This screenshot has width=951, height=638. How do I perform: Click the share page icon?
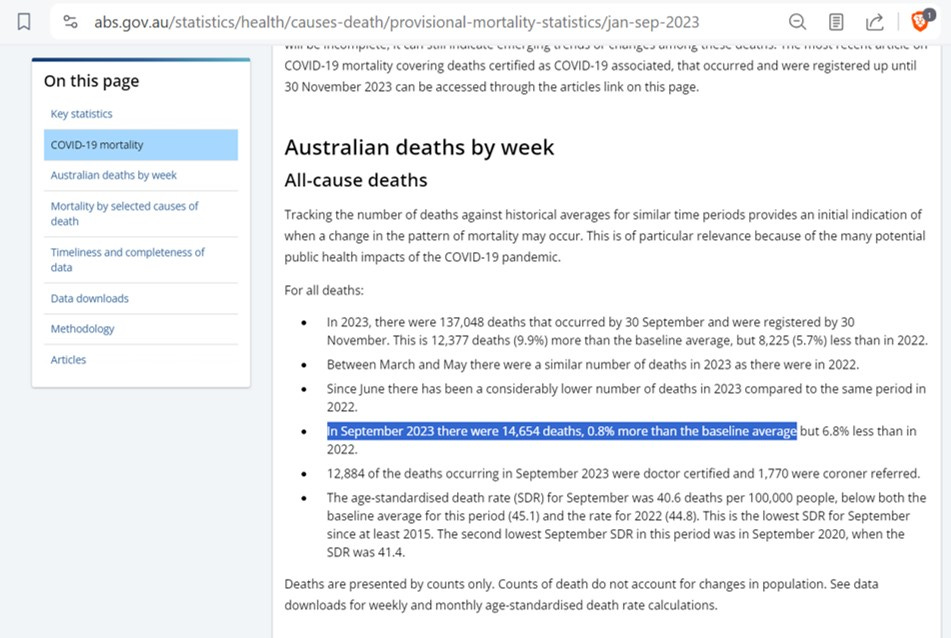[x=874, y=22]
